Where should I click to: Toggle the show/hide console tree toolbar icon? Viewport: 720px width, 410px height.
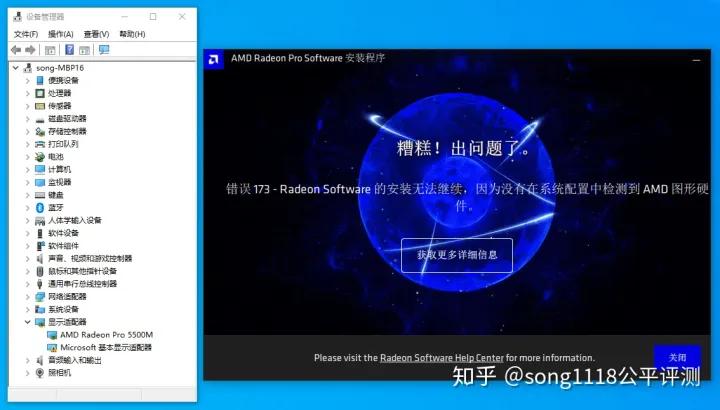click(50, 50)
